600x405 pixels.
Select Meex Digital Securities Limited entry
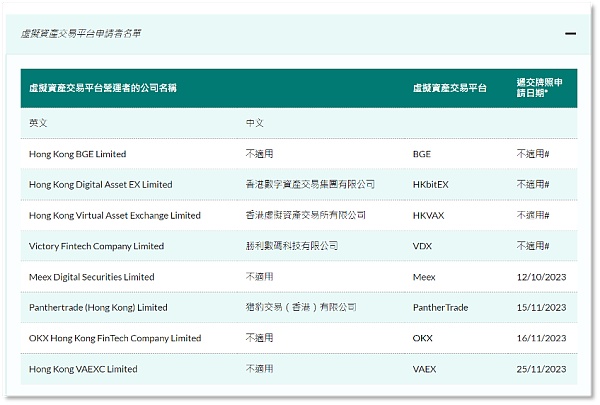(91, 277)
